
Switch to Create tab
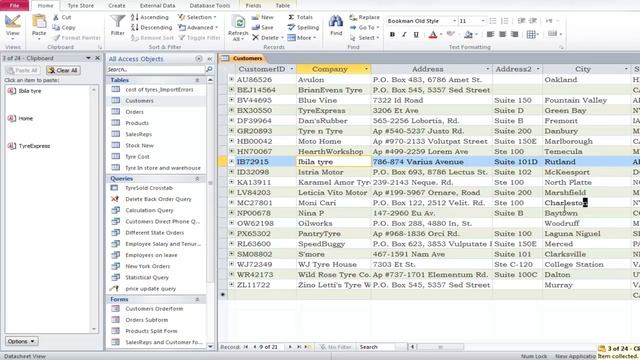117,6
